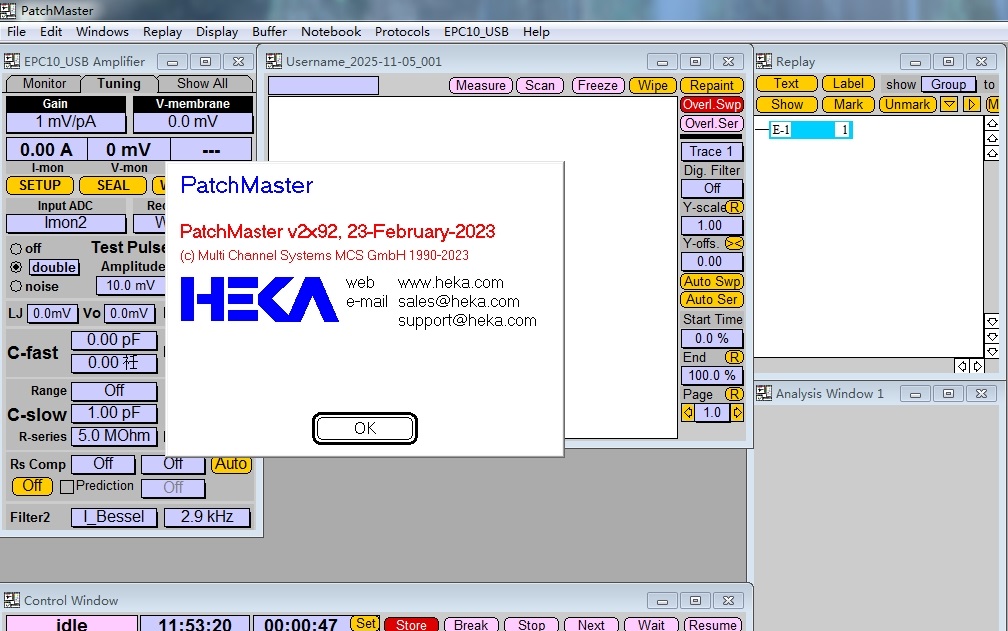
Task: Click the Page left arrow icon
Action: [x=688, y=412]
